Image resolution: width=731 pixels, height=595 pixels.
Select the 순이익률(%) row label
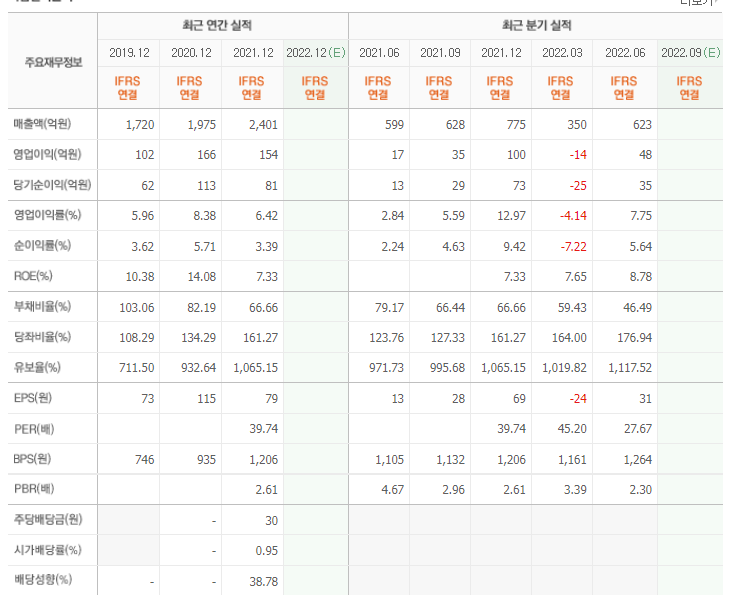point(42,246)
